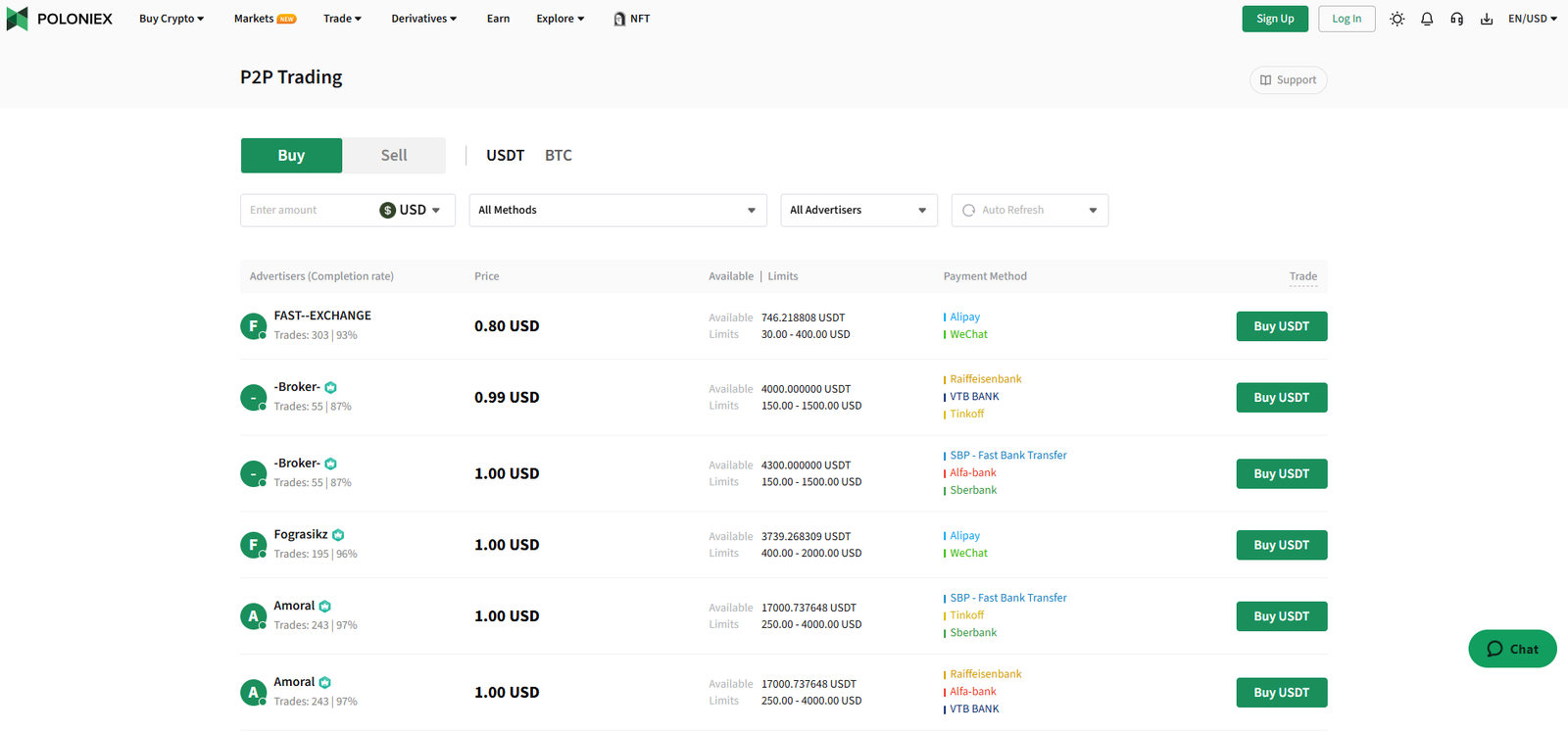This screenshot has width=1568, height=733.
Task: Click the Advertisers (Completion rate) header
Action: tap(321, 276)
